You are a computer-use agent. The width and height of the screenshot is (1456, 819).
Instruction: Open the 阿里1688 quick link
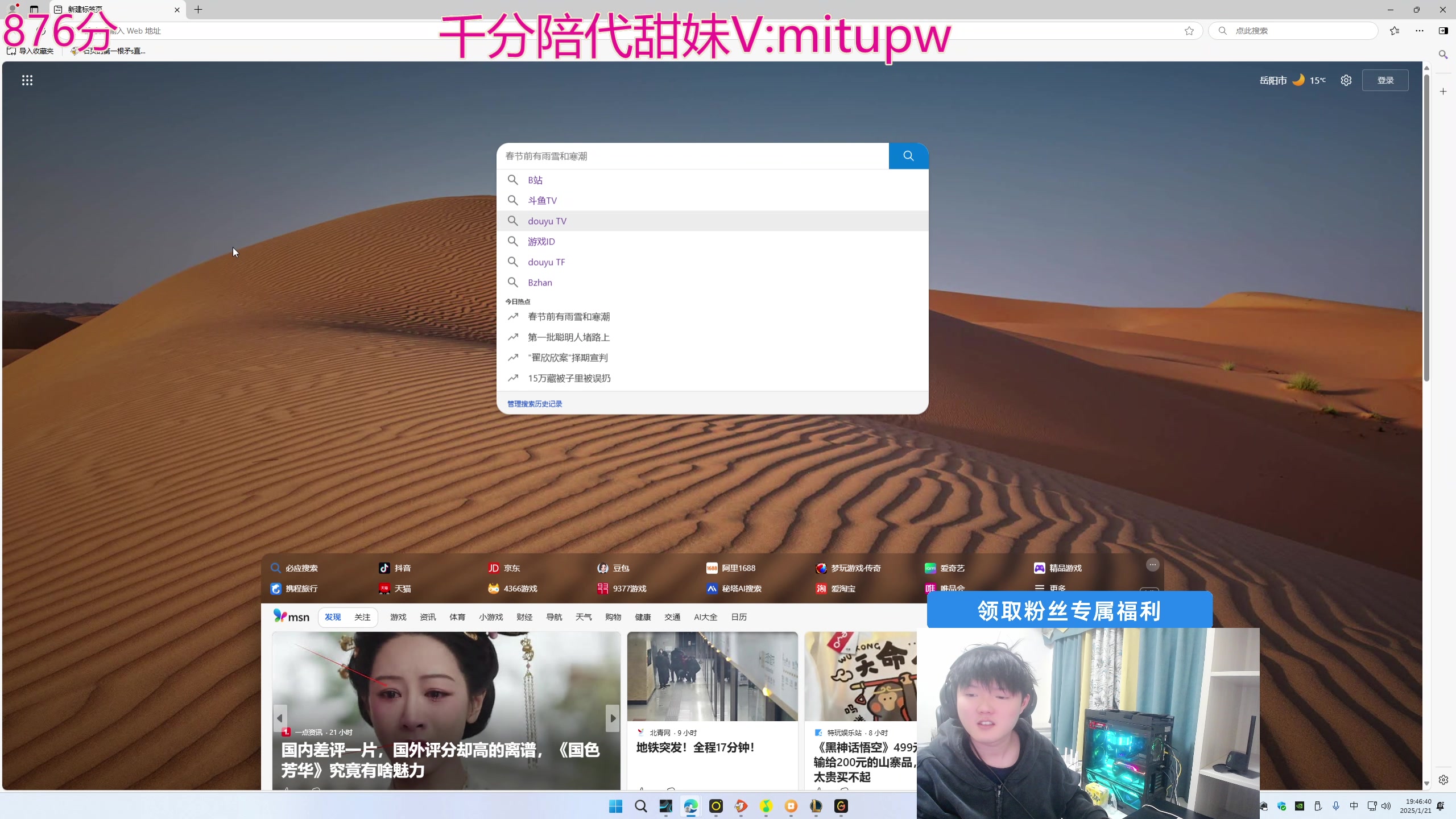731,568
